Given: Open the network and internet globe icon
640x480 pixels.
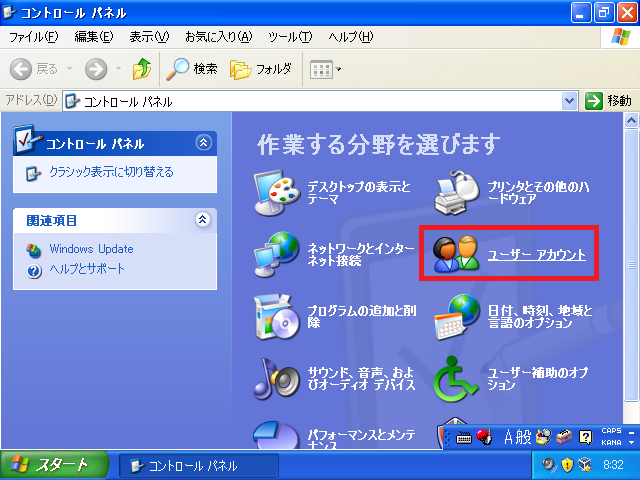Looking at the screenshot, I should point(277,254).
